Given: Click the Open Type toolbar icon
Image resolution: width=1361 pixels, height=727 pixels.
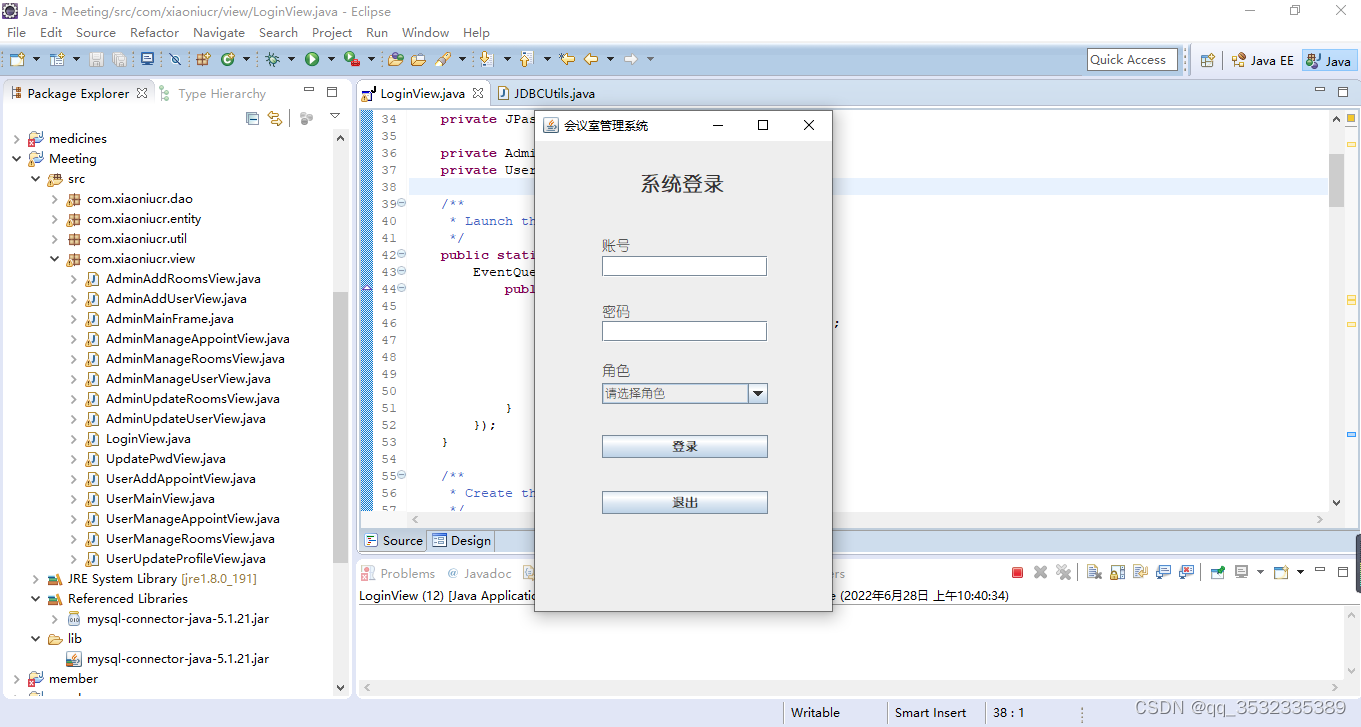Looking at the screenshot, I should (395, 60).
